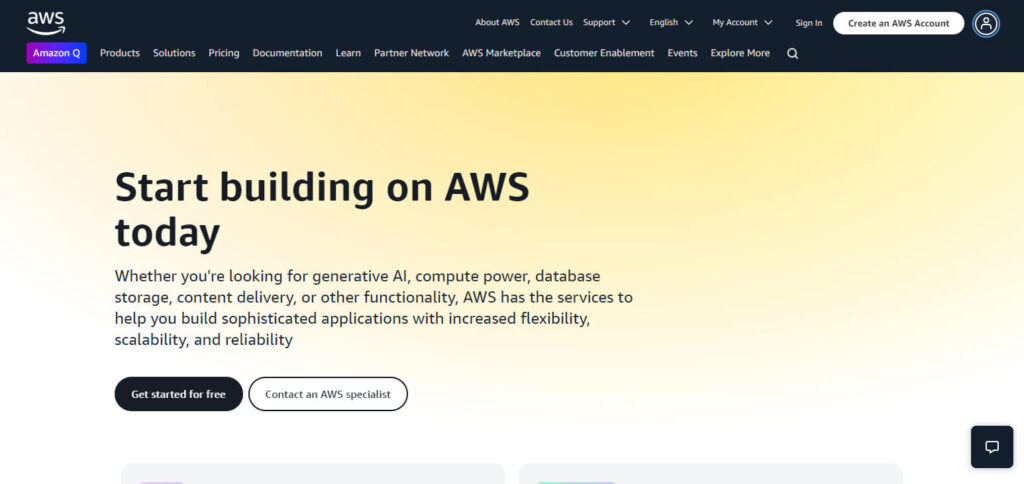
Task: Open the Learn menu
Action: [348, 53]
